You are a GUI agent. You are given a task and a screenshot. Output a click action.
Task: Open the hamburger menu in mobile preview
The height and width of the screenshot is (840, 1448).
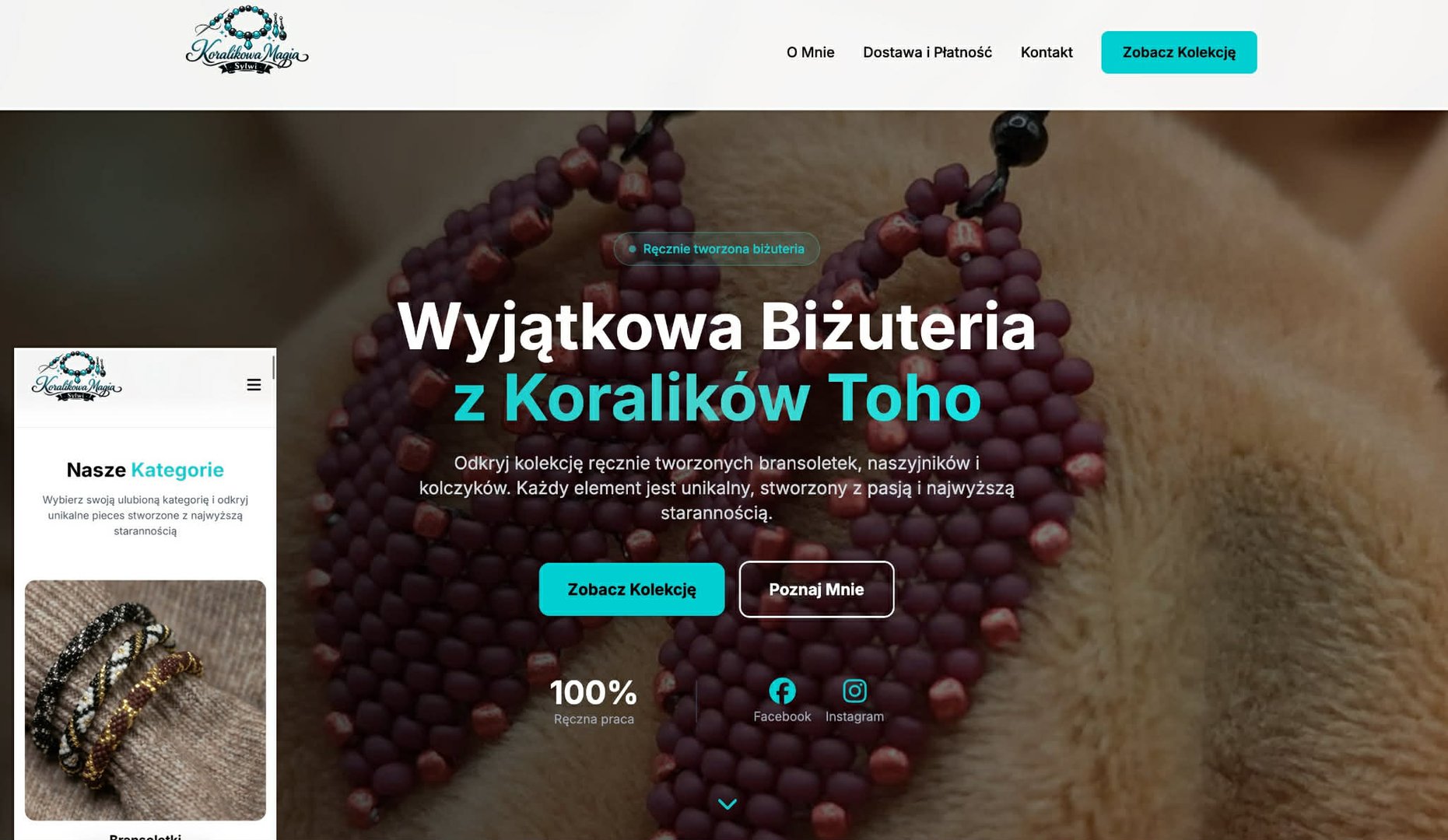pos(254,385)
